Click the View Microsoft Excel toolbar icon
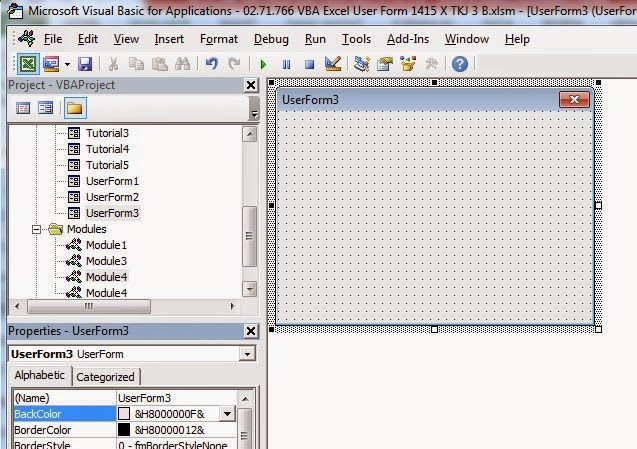Viewport: 637px width, 449px height. pyautogui.click(x=28, y=64)
